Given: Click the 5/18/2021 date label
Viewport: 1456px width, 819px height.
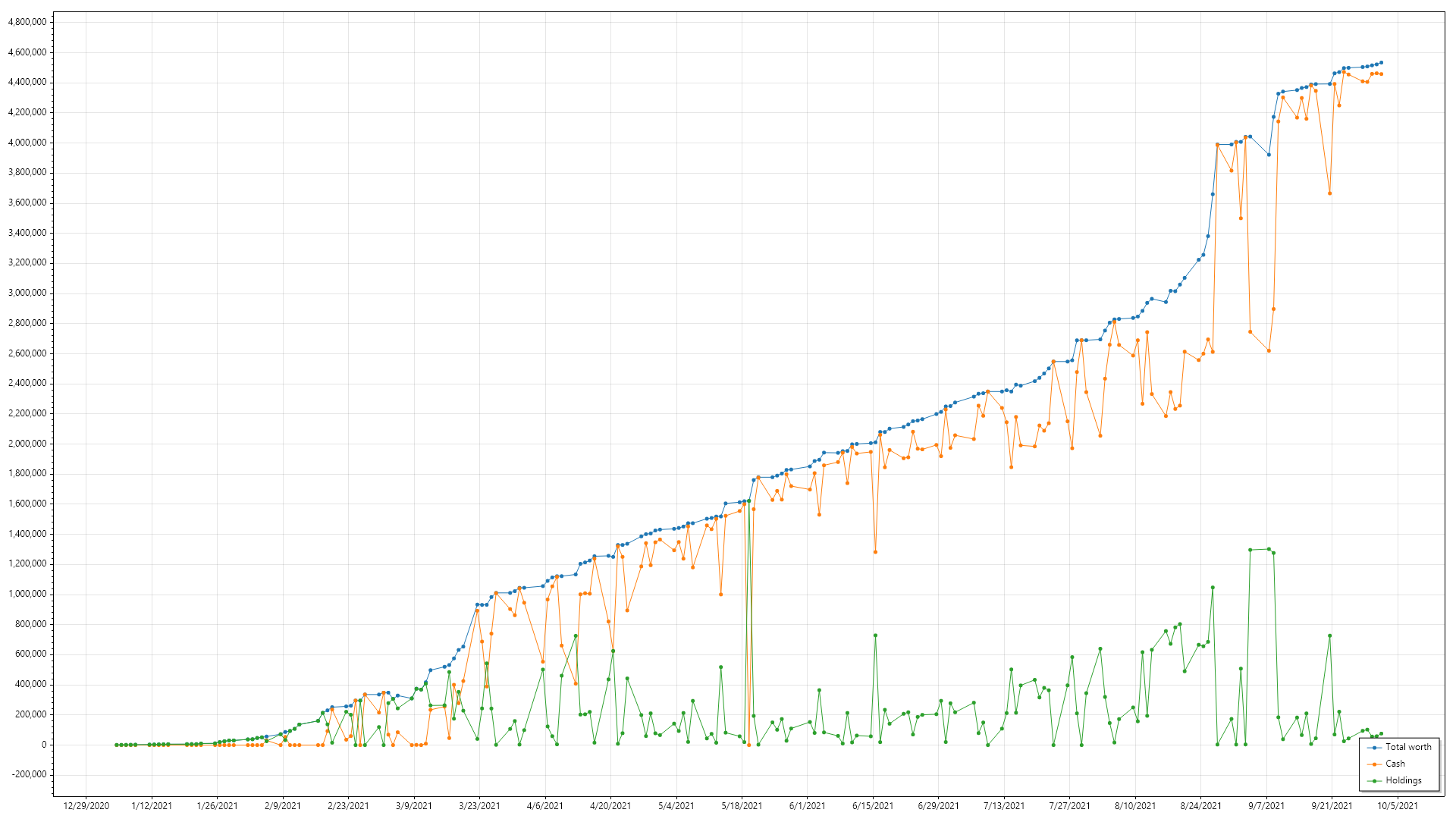Looking at the screenshot, I should point(742,806).
